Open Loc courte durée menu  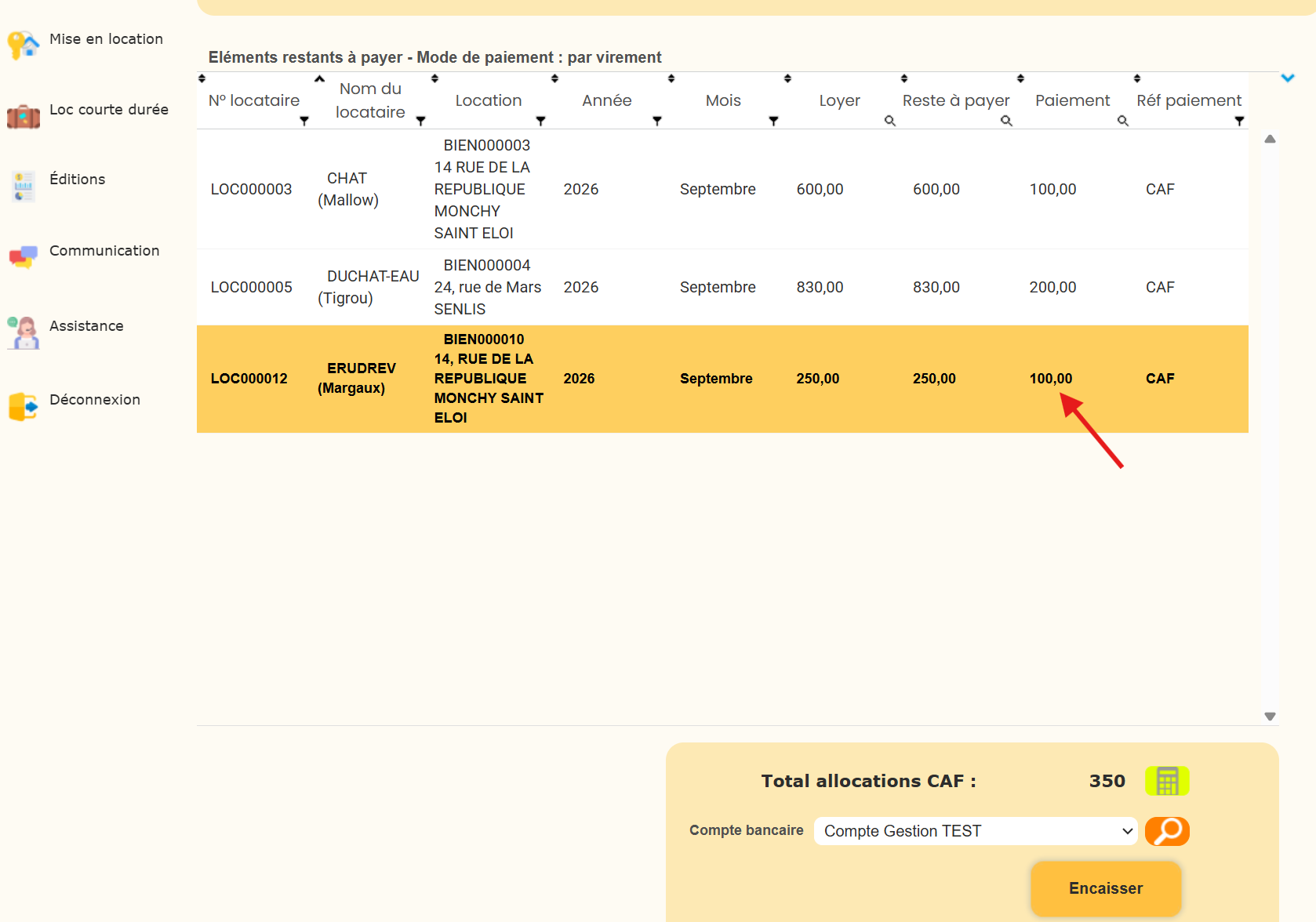pyautogui.click(x=108, y=110)
